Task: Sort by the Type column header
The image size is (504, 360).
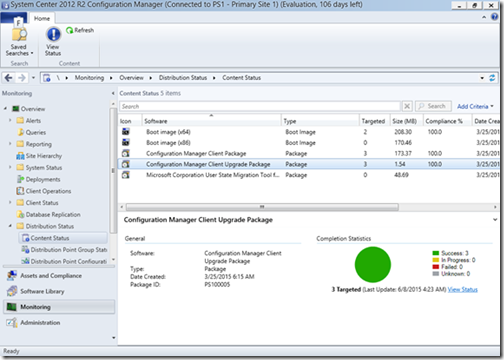Action: pyautogui.click(x=320, y=121)
